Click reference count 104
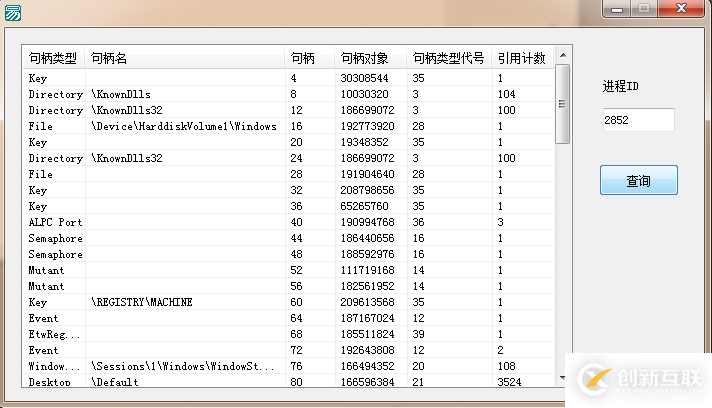The height and width of the screenshot is (408, 712). coord(506,94)
